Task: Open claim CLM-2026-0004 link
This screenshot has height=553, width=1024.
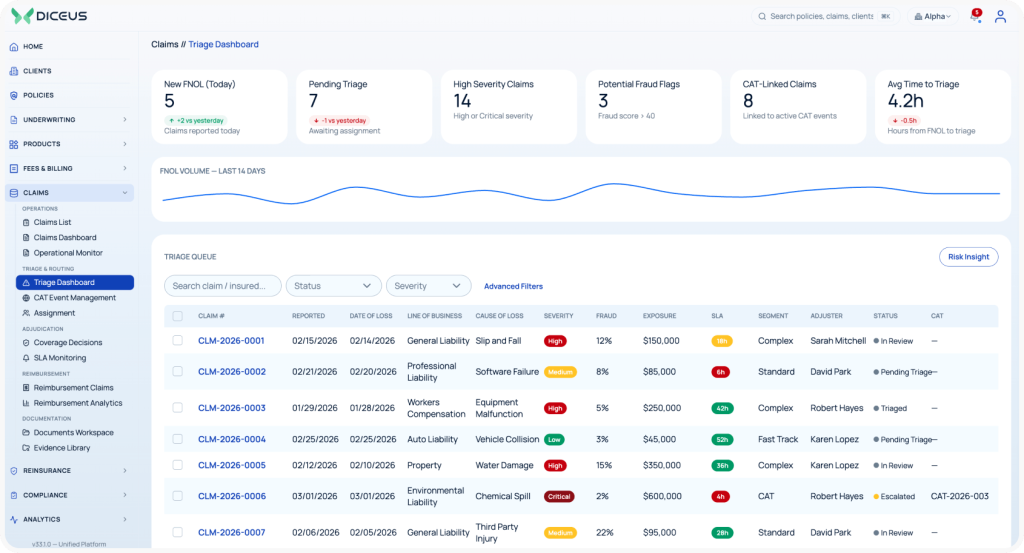Action: 232,439
